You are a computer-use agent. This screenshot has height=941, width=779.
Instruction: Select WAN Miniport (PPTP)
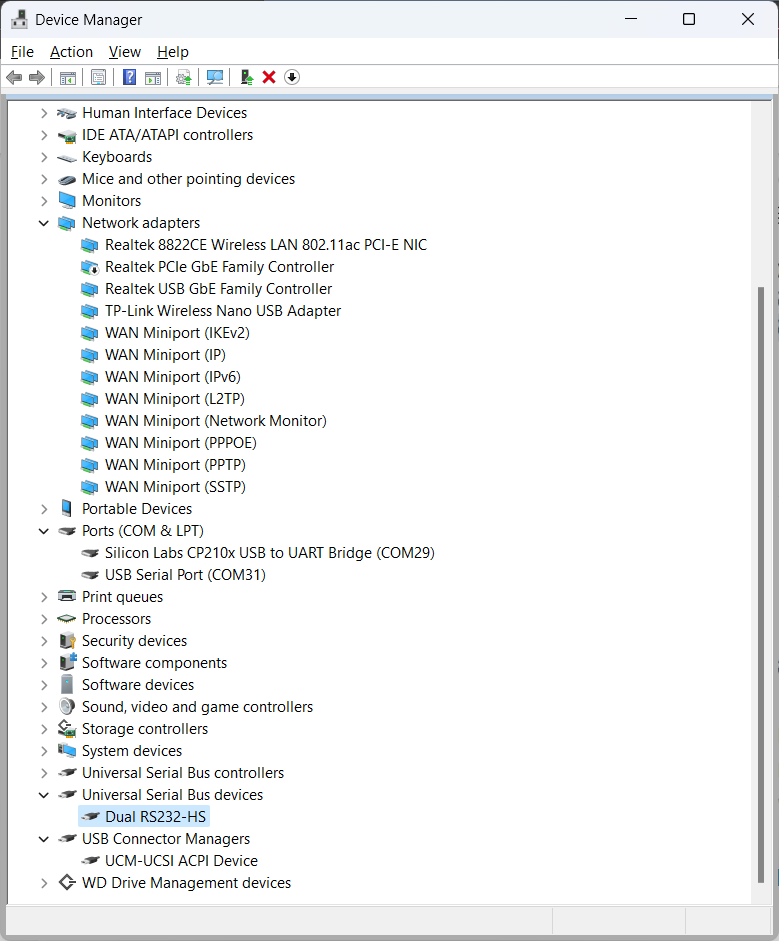(x=175, y=465)
